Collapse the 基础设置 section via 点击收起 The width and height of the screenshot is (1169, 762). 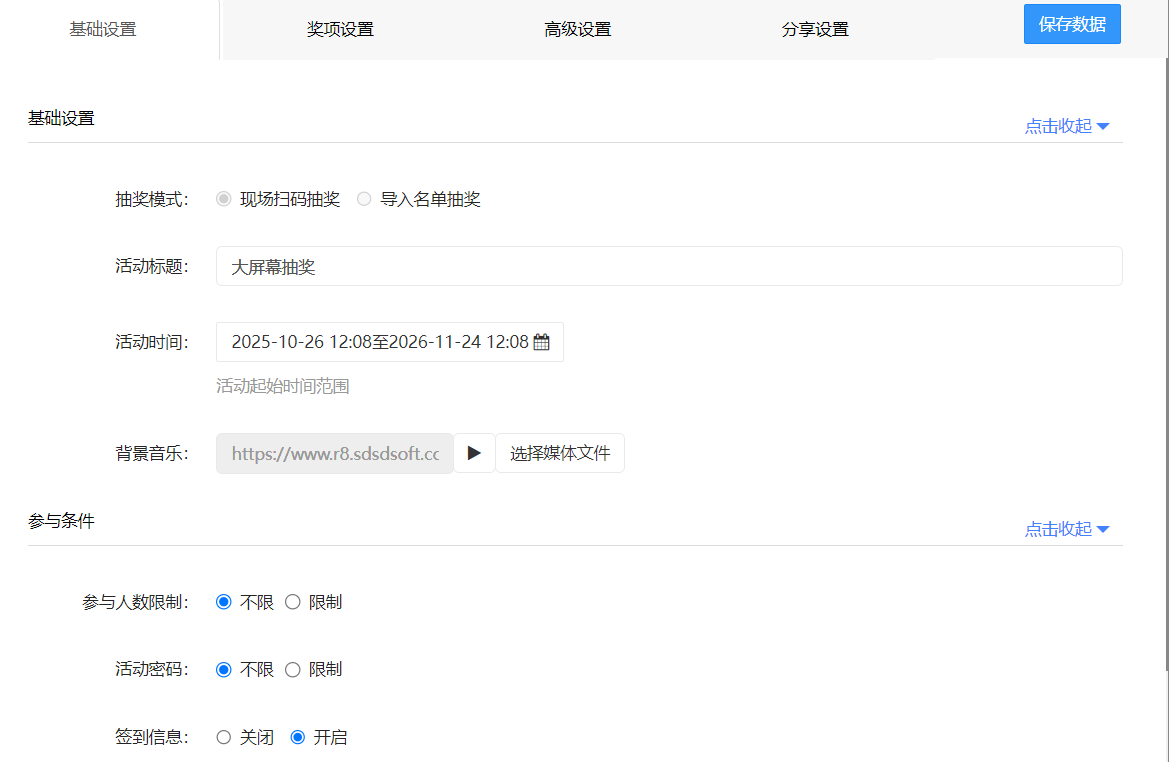click(1057, 125)
